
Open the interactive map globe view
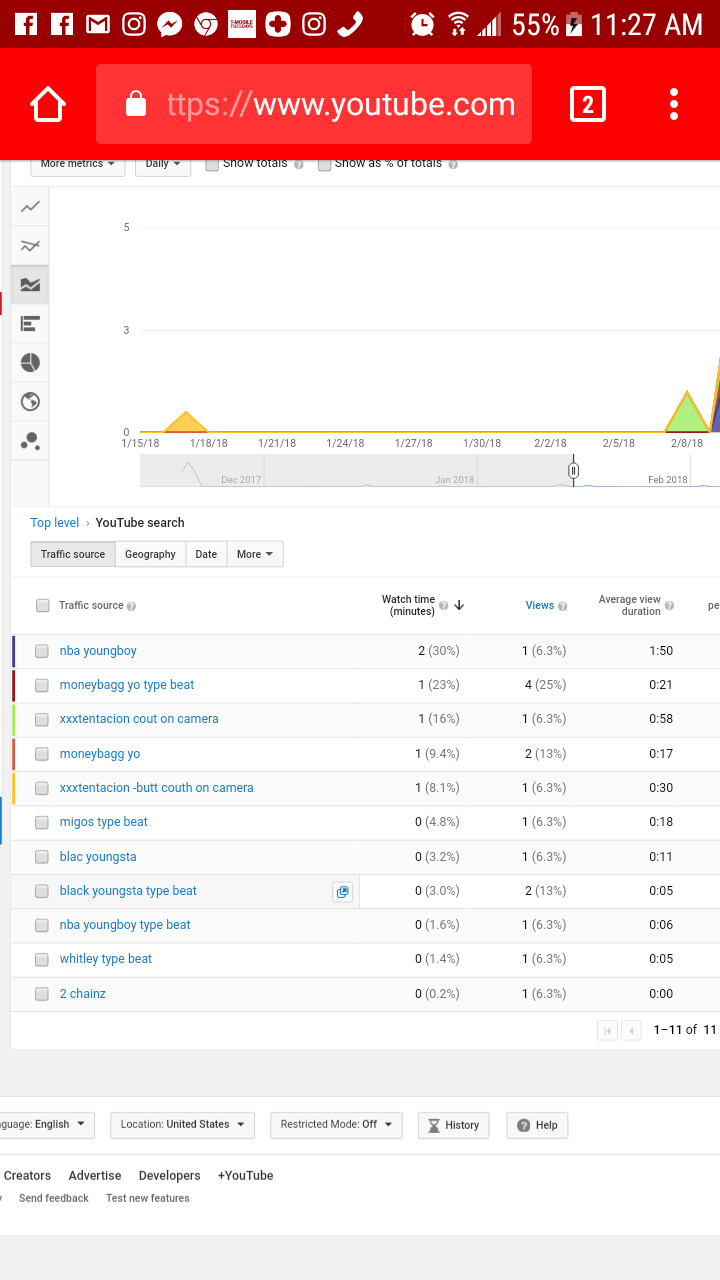point(30,402)
